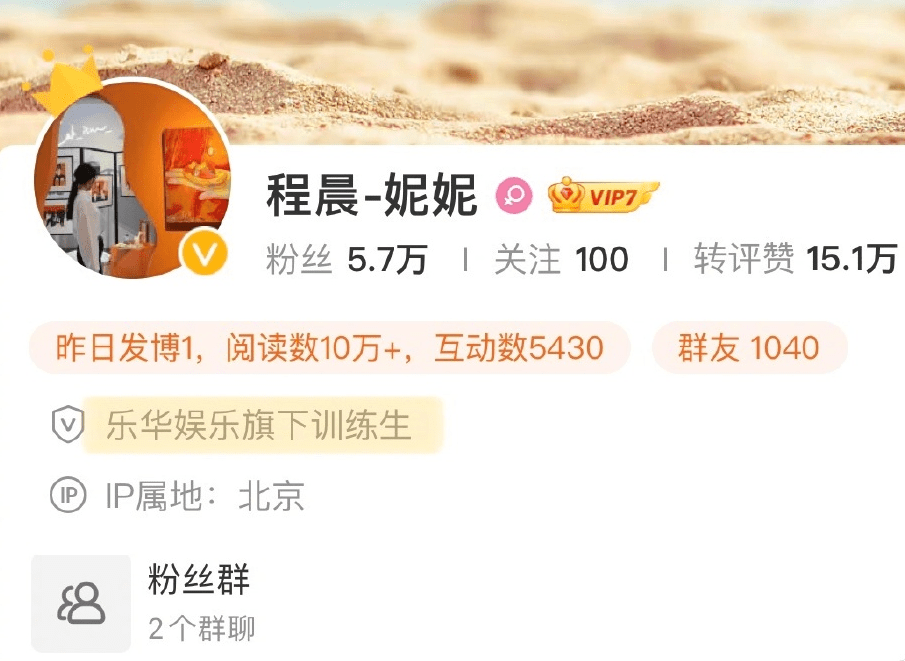Open the 粉丝群 fan group entry
Screen dimensions: 905x661
pos(199,579)
